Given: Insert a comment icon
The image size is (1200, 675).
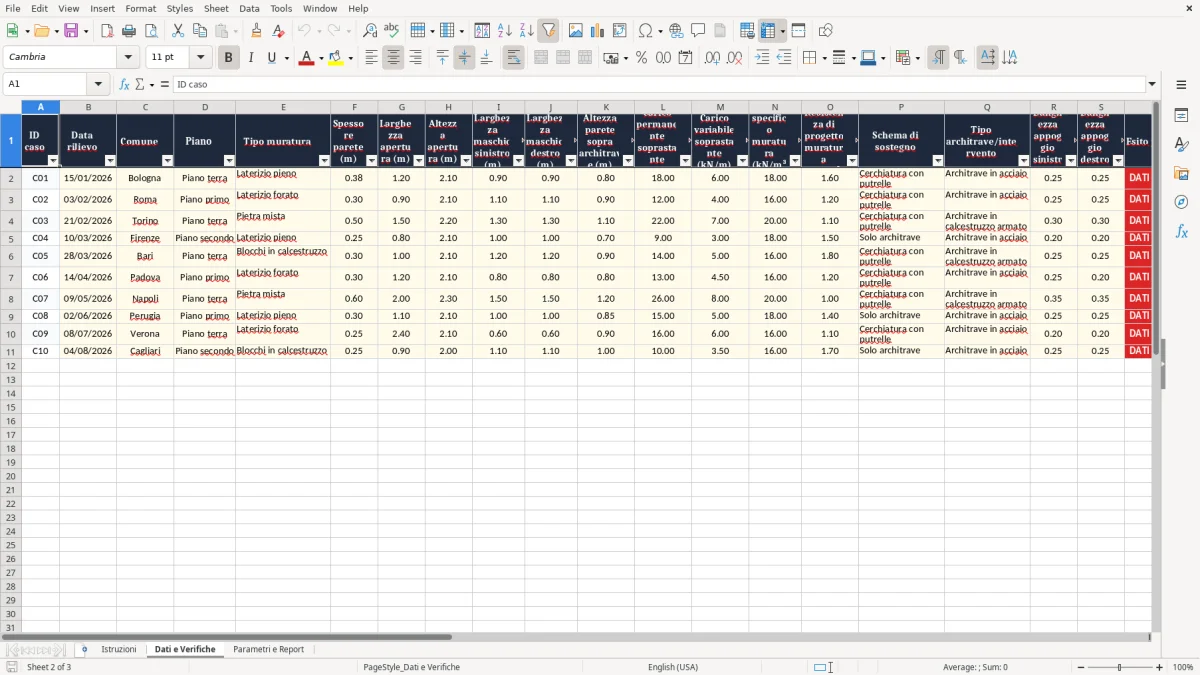Looking at the screenshot, I should [x=698, y=31].
